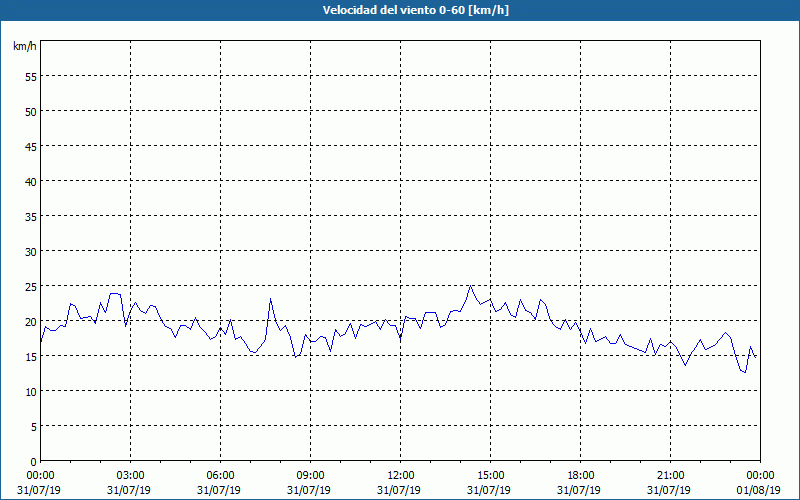Click the 09:00 x-axis time label

(x=310, y=476)
